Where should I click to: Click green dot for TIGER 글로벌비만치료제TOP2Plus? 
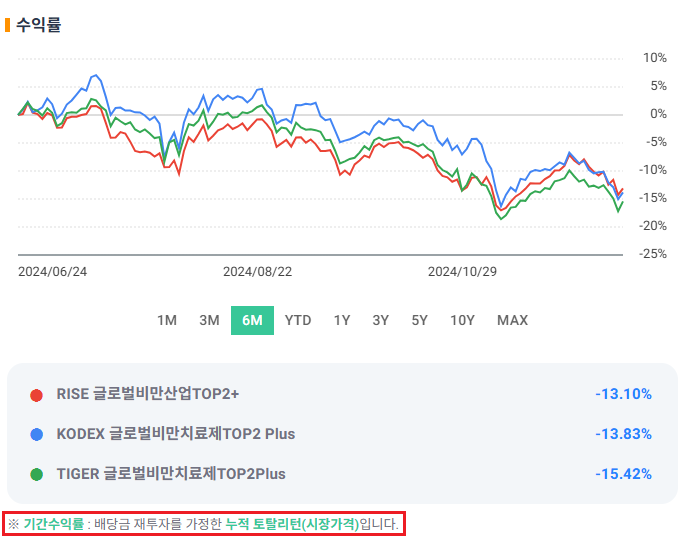click(37, 475)
